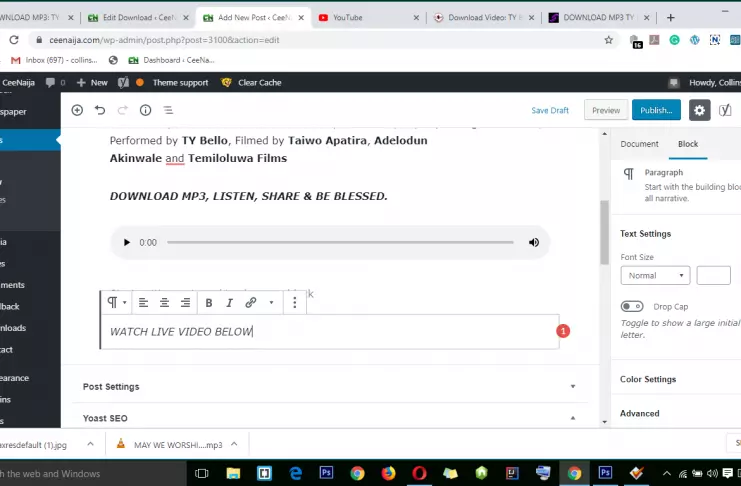Expand the Post Settings panel

pos(330,387)
